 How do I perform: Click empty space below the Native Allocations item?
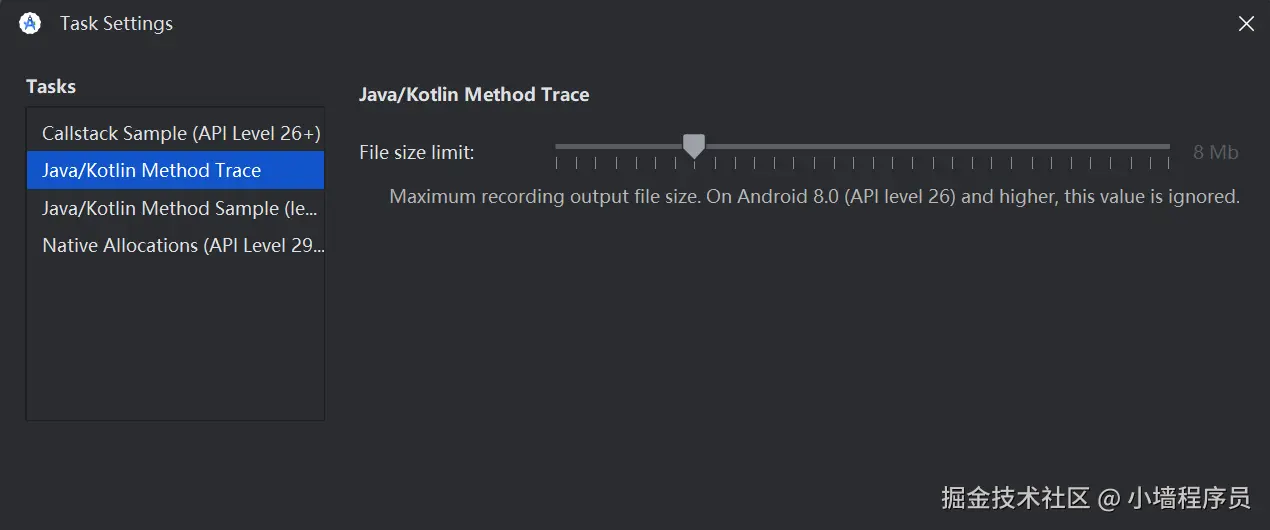click(x=175, y=340)
